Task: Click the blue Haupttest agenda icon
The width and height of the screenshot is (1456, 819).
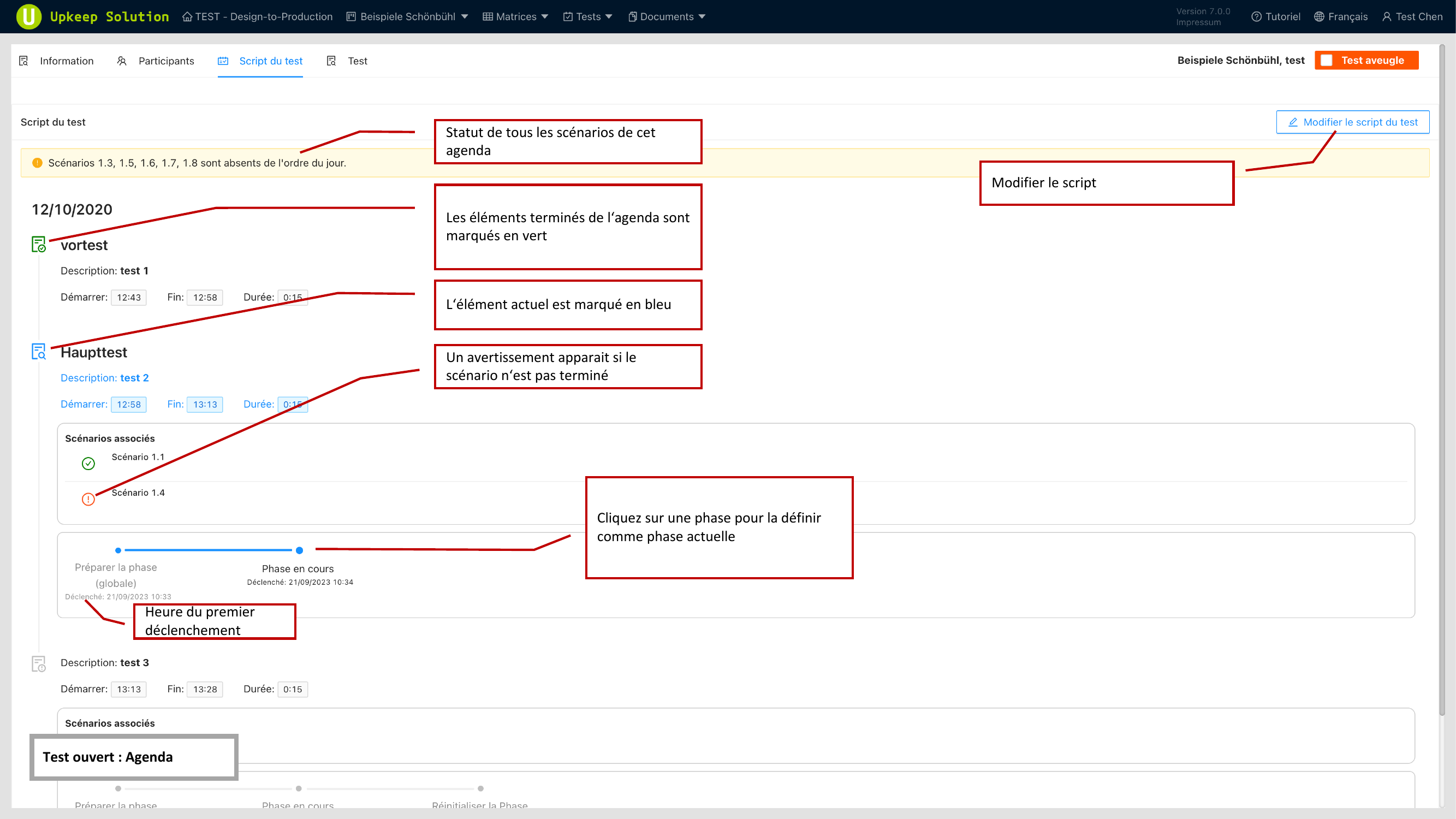Action: coord(38,352)
